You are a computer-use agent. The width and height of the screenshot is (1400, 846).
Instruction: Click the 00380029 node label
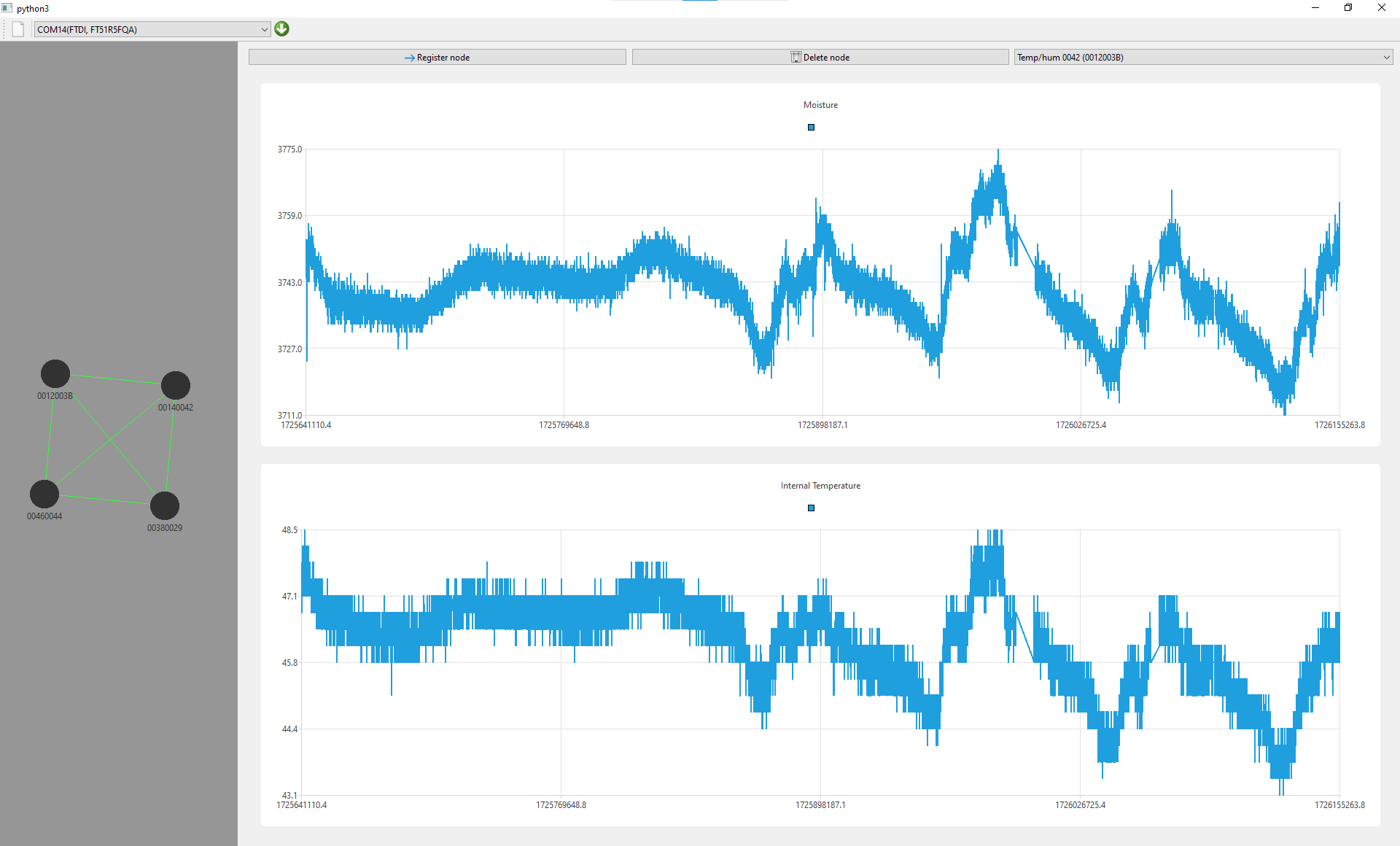[165, 528]
